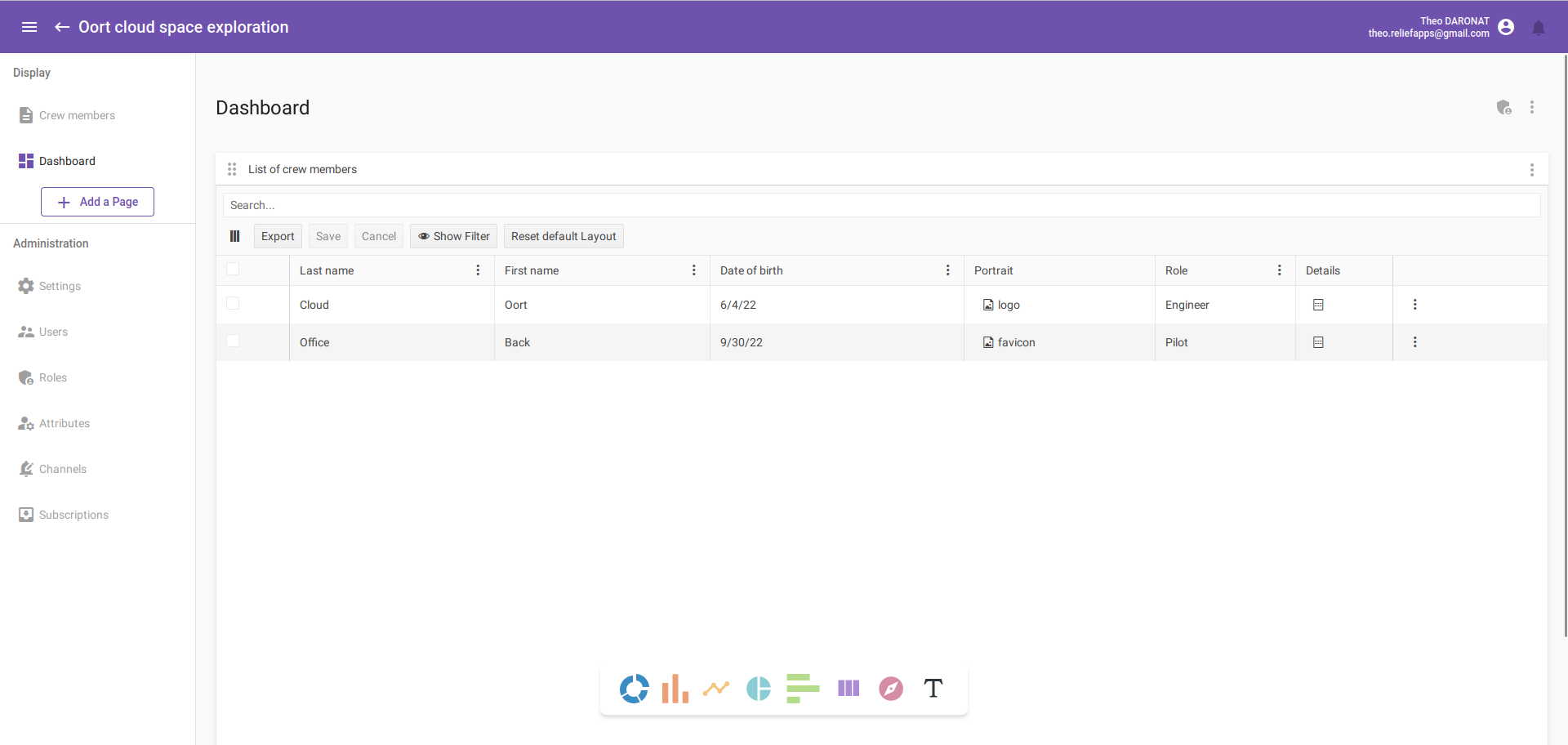1568x745 pixels.
Task: Open the notifications bell
Action: click(1539, 28)
